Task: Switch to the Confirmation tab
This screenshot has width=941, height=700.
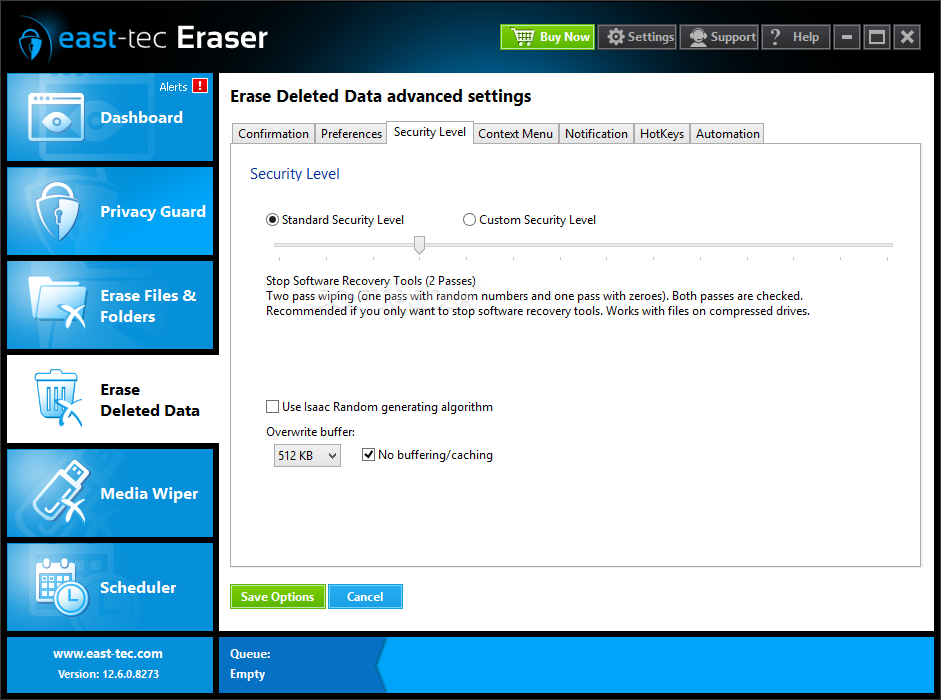Action: (x=273, y=133)
